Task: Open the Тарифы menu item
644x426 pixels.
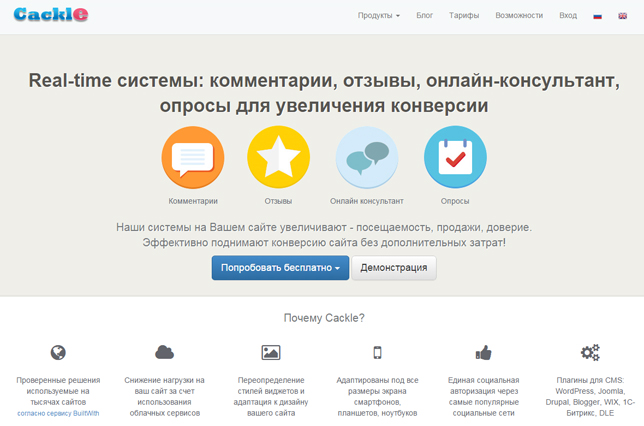Action: (x=464, y=16)
